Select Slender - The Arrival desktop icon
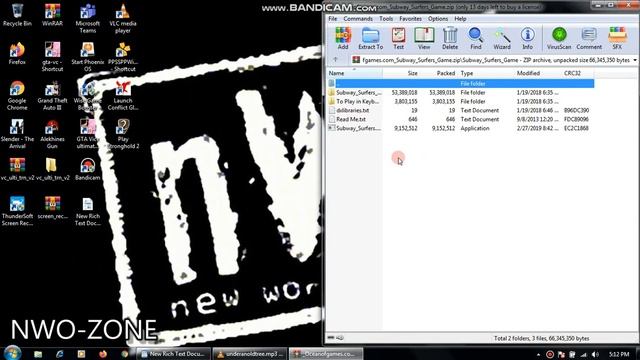The width and height of the screenshot is (640, 360). (17, 134)
